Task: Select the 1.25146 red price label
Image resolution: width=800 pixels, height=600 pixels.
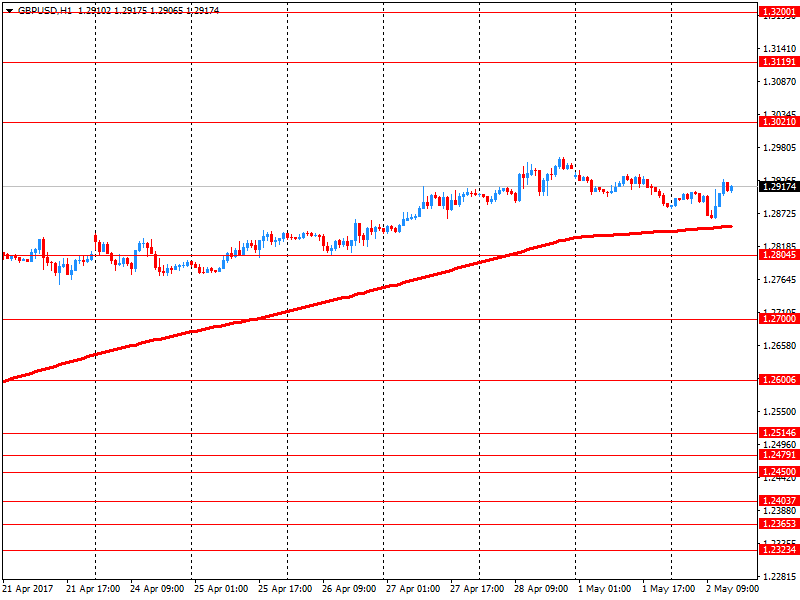Action: [x=779, y=433]
